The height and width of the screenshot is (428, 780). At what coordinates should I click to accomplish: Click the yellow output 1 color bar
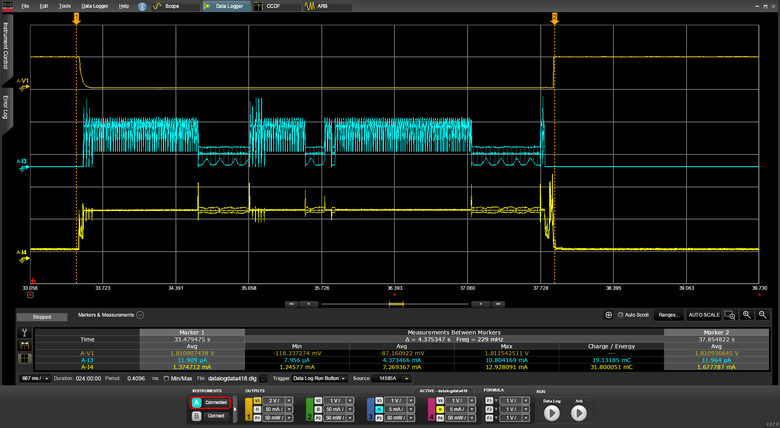(x=249, y=410)
